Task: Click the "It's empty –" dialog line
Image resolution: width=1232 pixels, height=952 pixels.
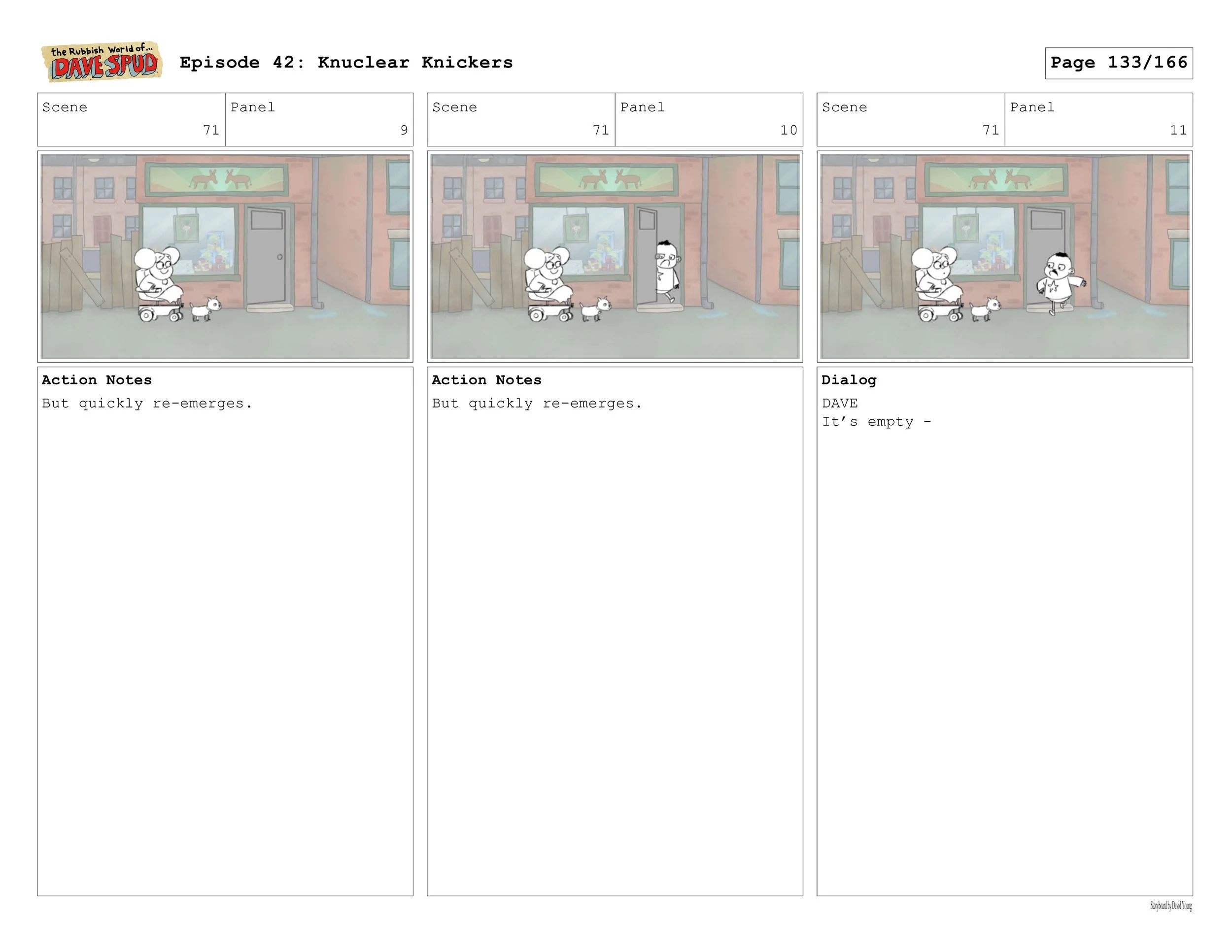Action: [x=876, y=422]
